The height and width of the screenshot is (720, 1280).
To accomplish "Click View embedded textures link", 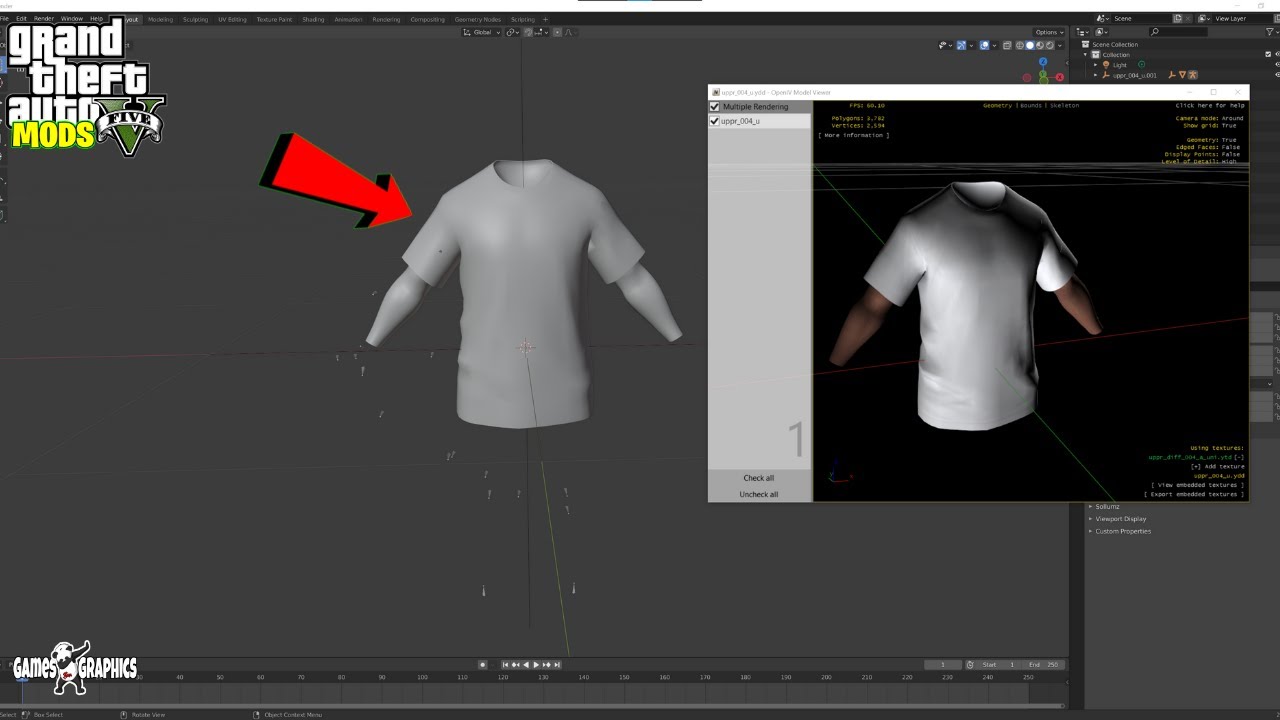I will [x=1196, y=485].
